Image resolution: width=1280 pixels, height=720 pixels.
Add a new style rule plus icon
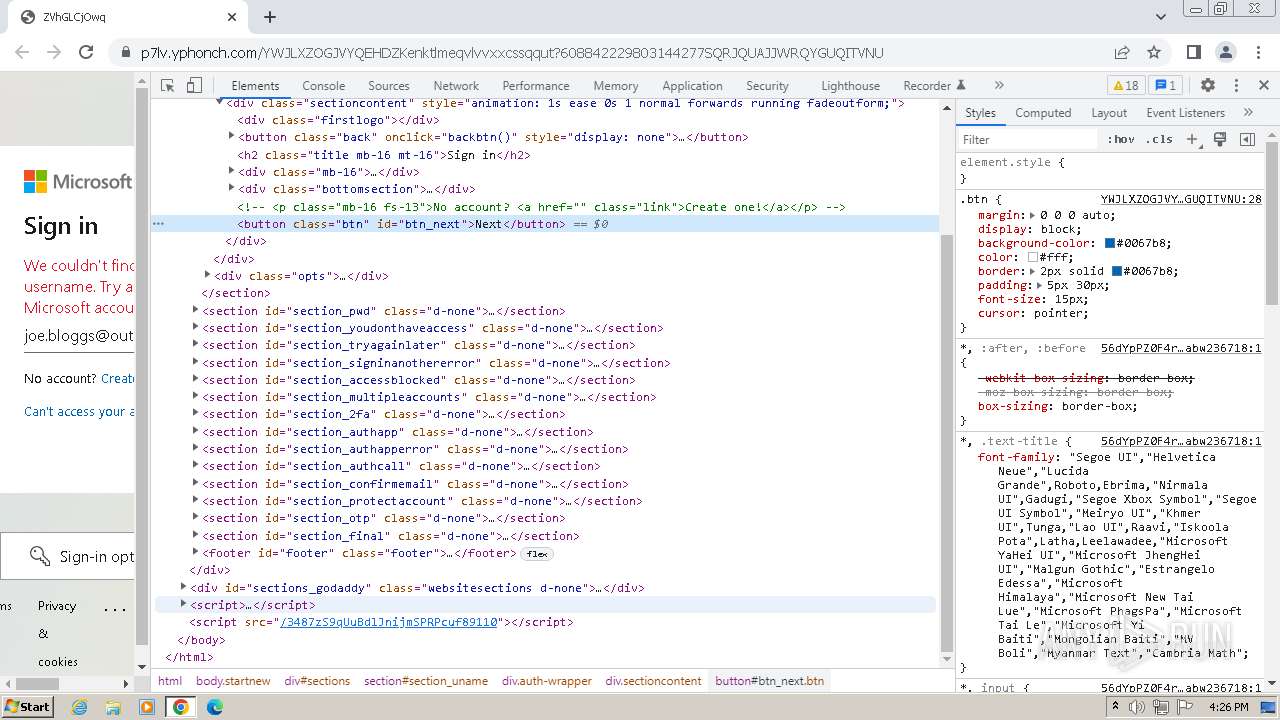[x=1192, y=139]
